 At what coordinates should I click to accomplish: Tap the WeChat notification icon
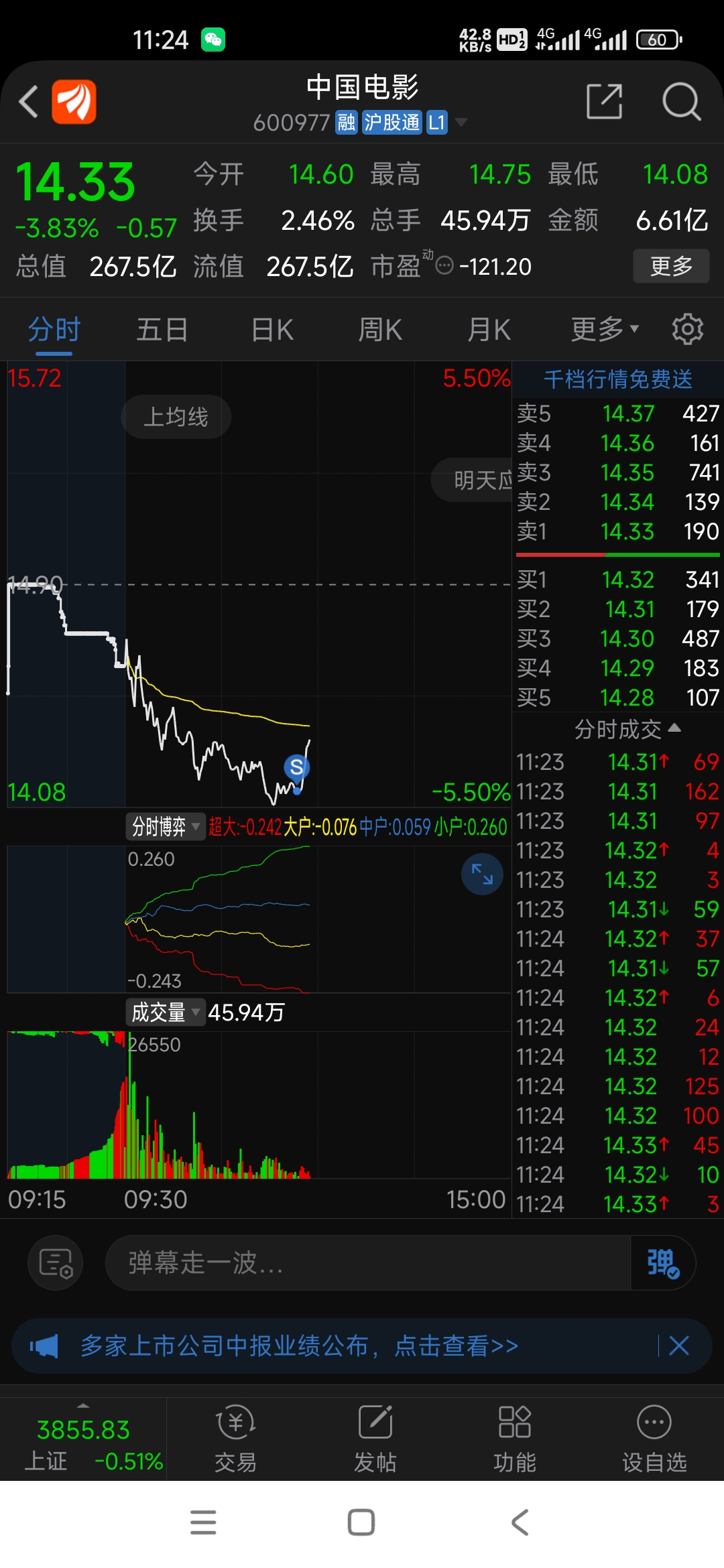tap(213, 40)
